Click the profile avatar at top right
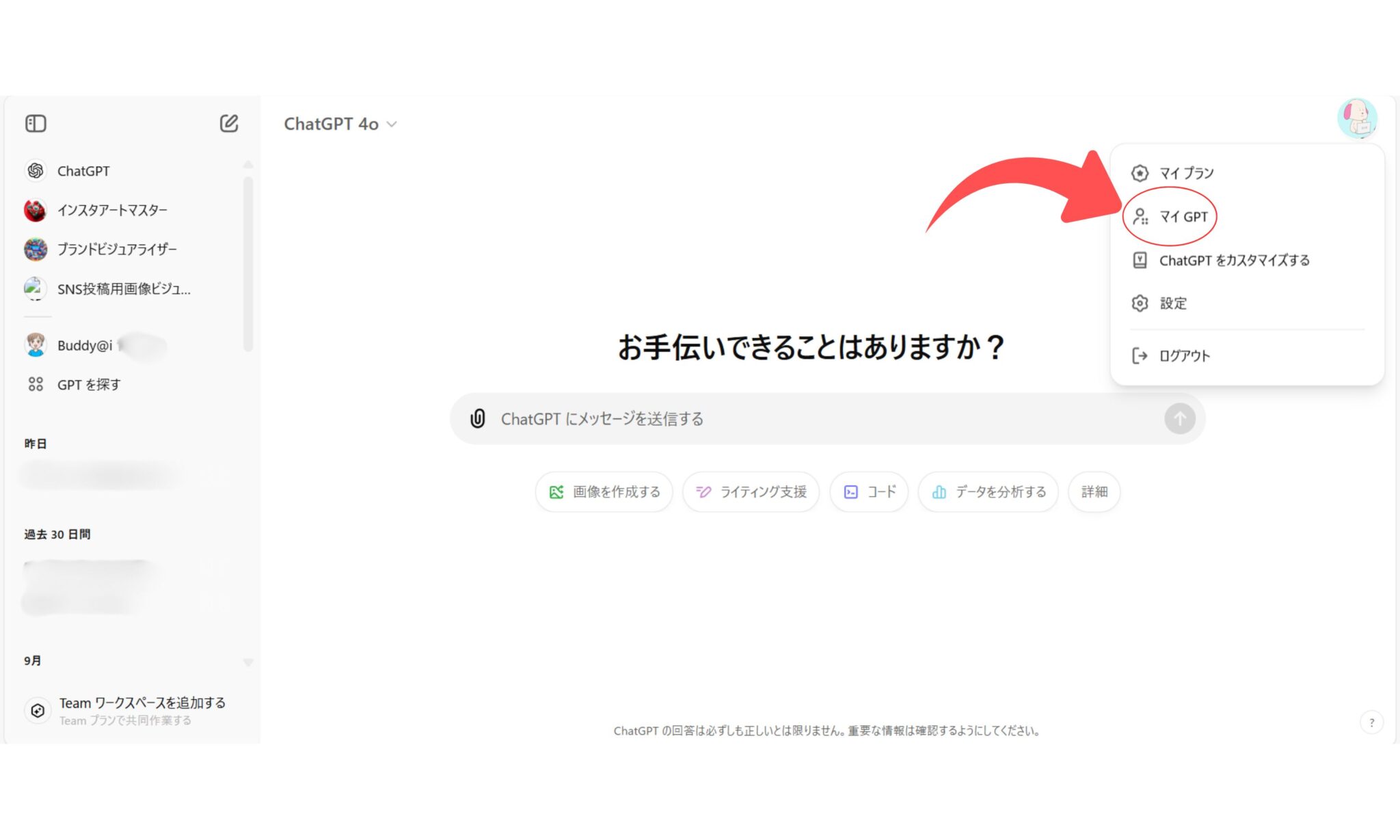The width and height of the screenshot is (1400, 840). tap(1357, 118)
